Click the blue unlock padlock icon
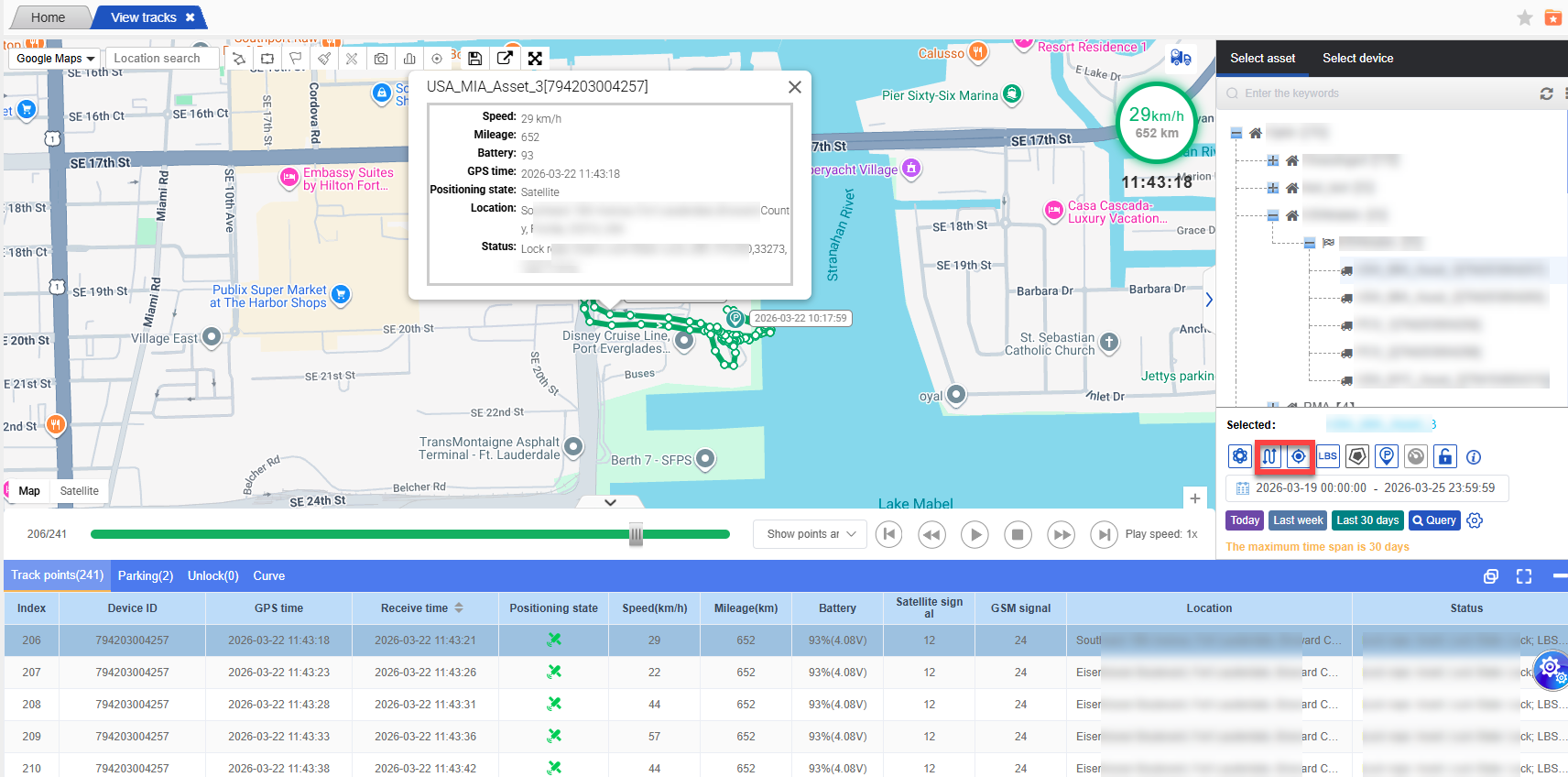 tap(1444, 456)
